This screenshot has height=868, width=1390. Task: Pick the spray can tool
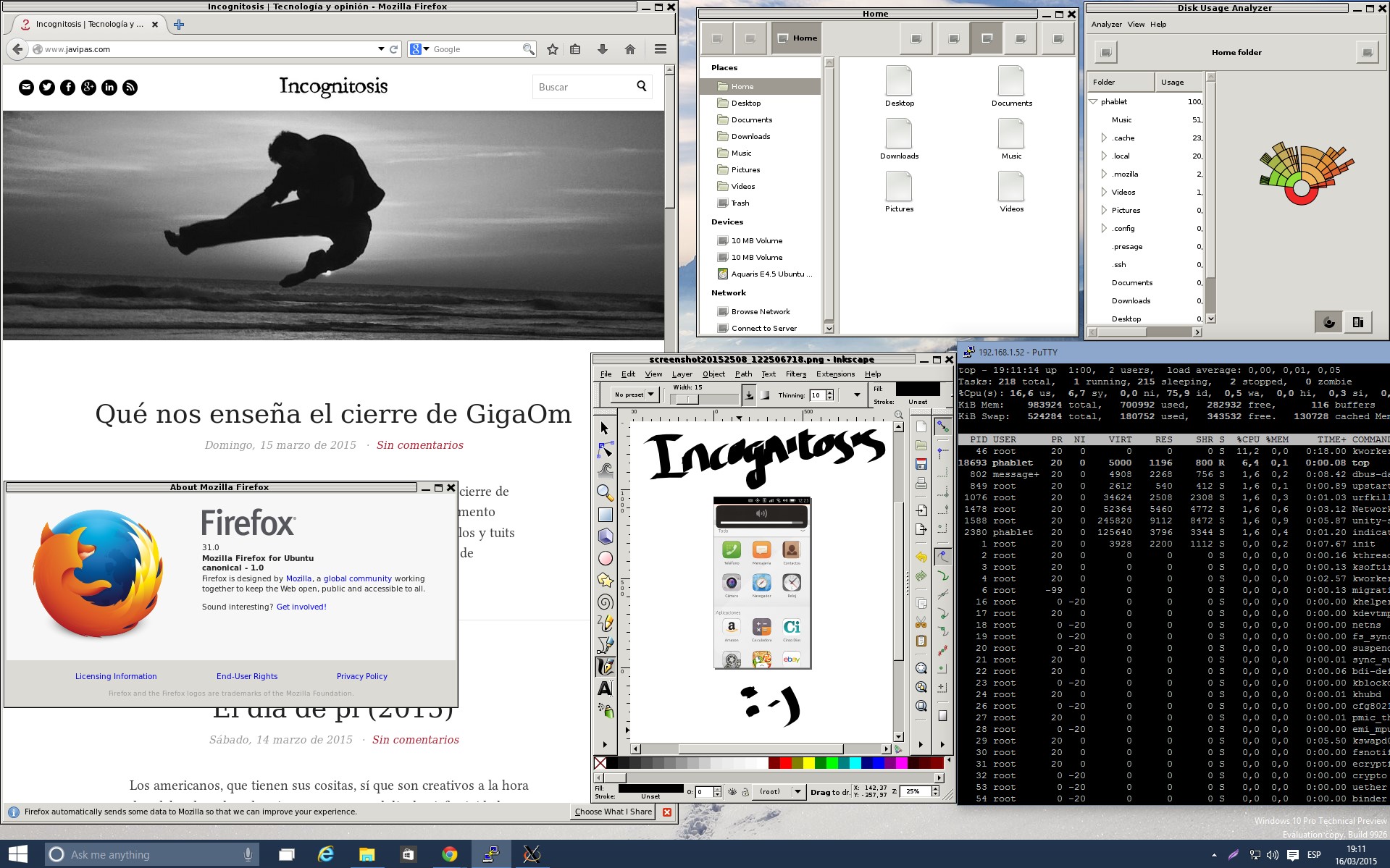606,710
